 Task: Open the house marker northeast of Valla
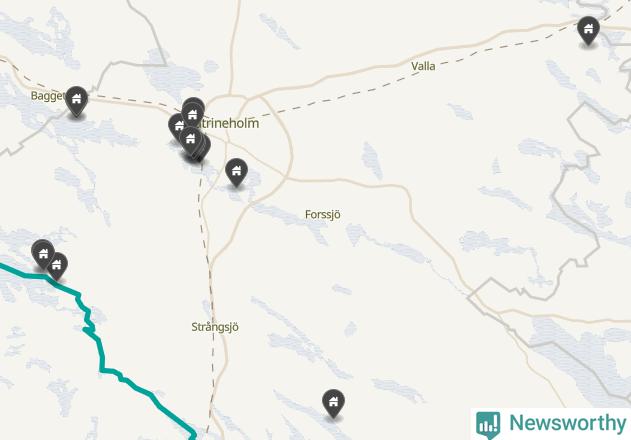click(588, 31)
